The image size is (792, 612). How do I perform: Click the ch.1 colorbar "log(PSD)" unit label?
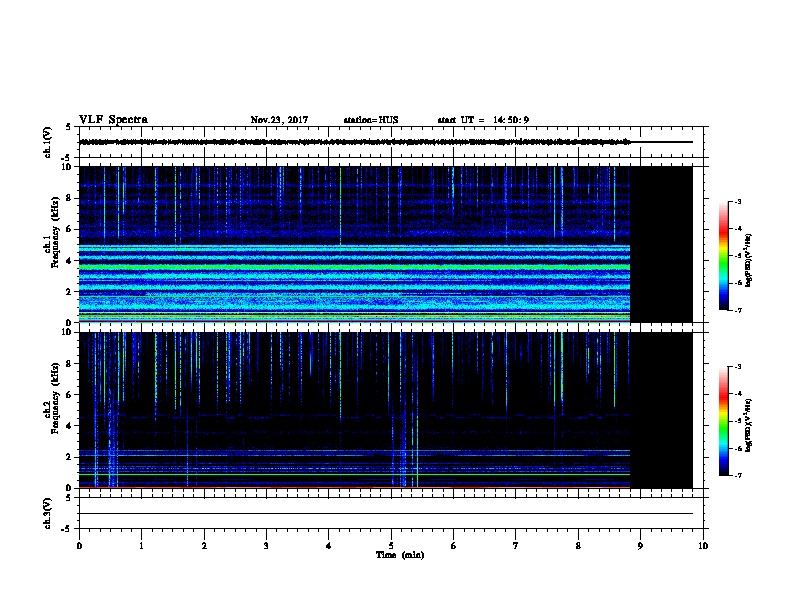coord(748,260)
